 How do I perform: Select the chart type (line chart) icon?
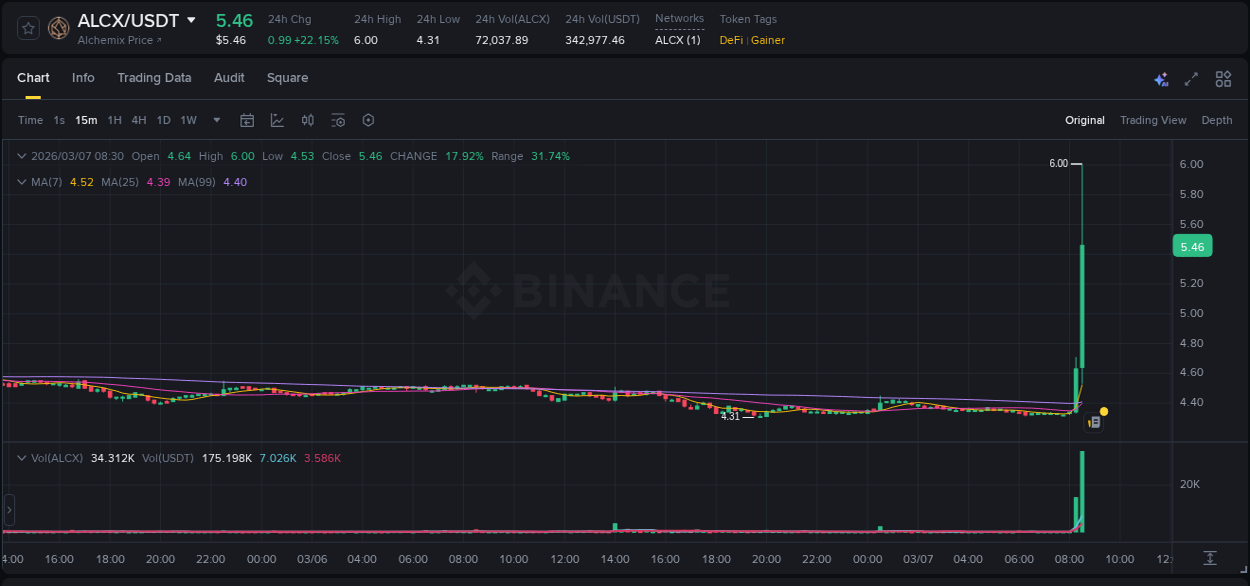(x=277, y=120)
